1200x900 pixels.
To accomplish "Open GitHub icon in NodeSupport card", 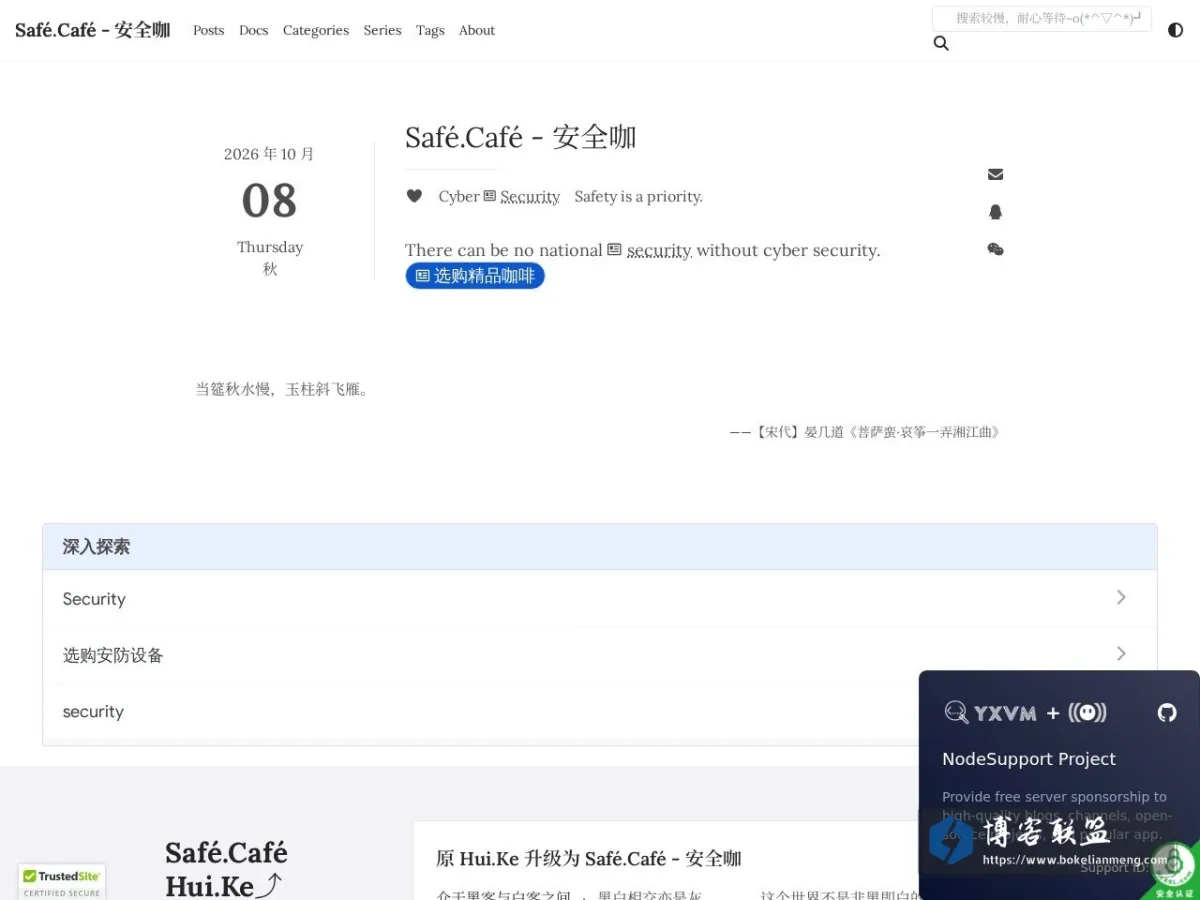I will pos(1167,712).
